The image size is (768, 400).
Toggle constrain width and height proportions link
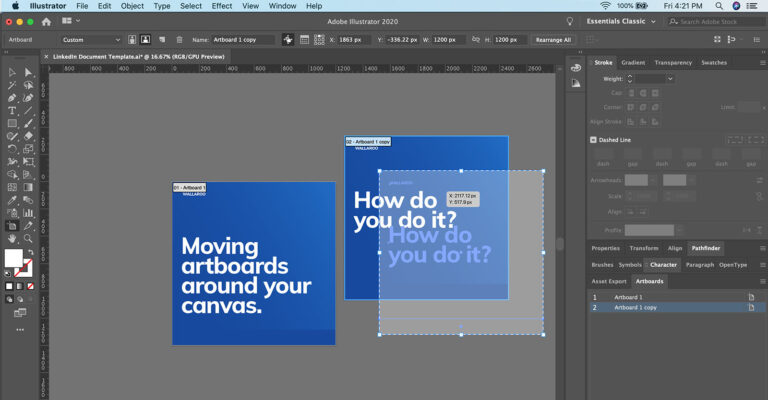click(x=476, y=39)
